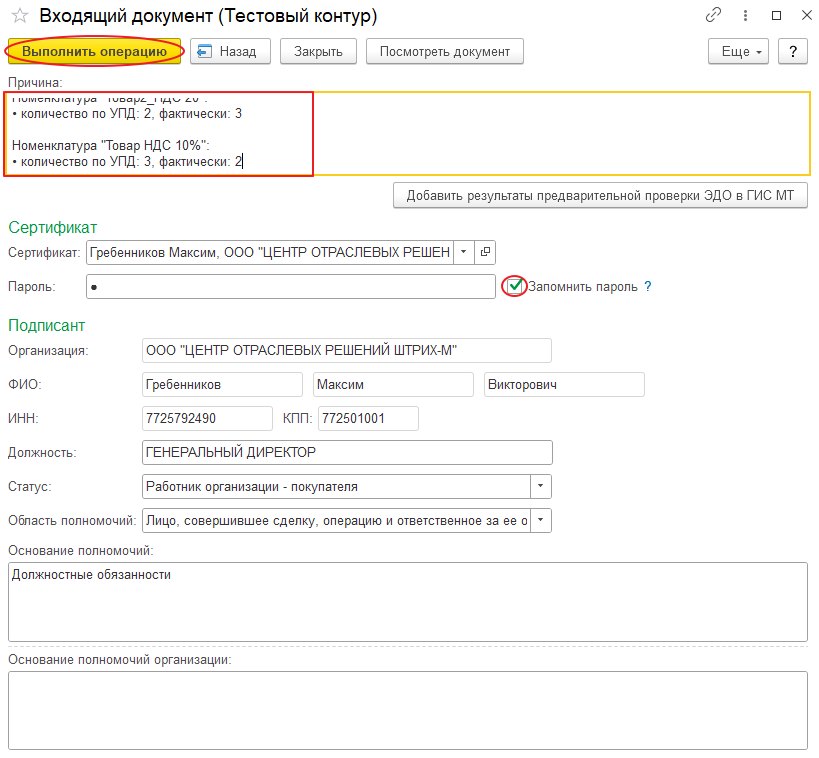Open help with the question mark button
The width and height of the screenshot is (819, 758).
tap(793, 51)
